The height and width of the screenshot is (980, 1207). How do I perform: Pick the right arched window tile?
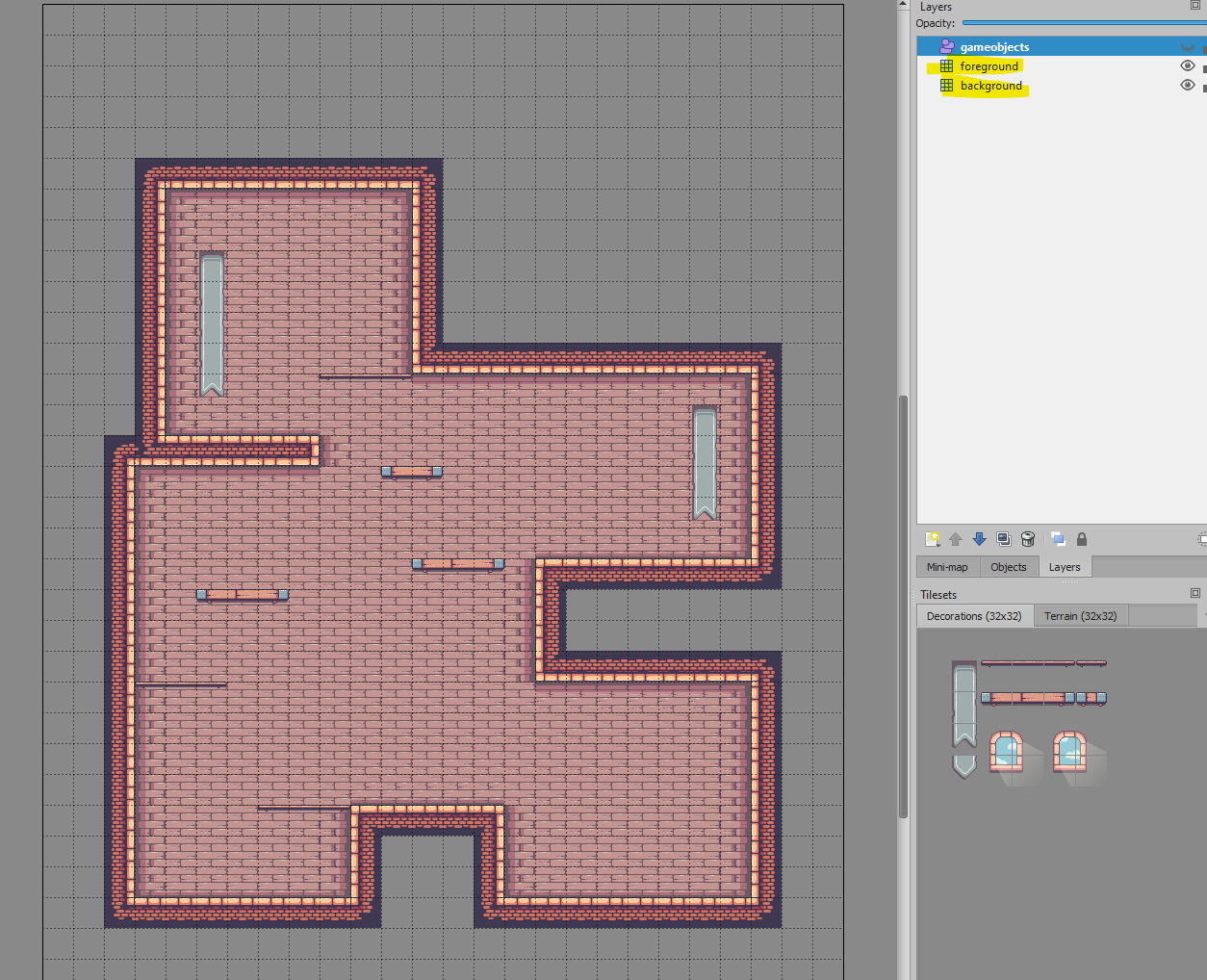[x=1069, y=752]
